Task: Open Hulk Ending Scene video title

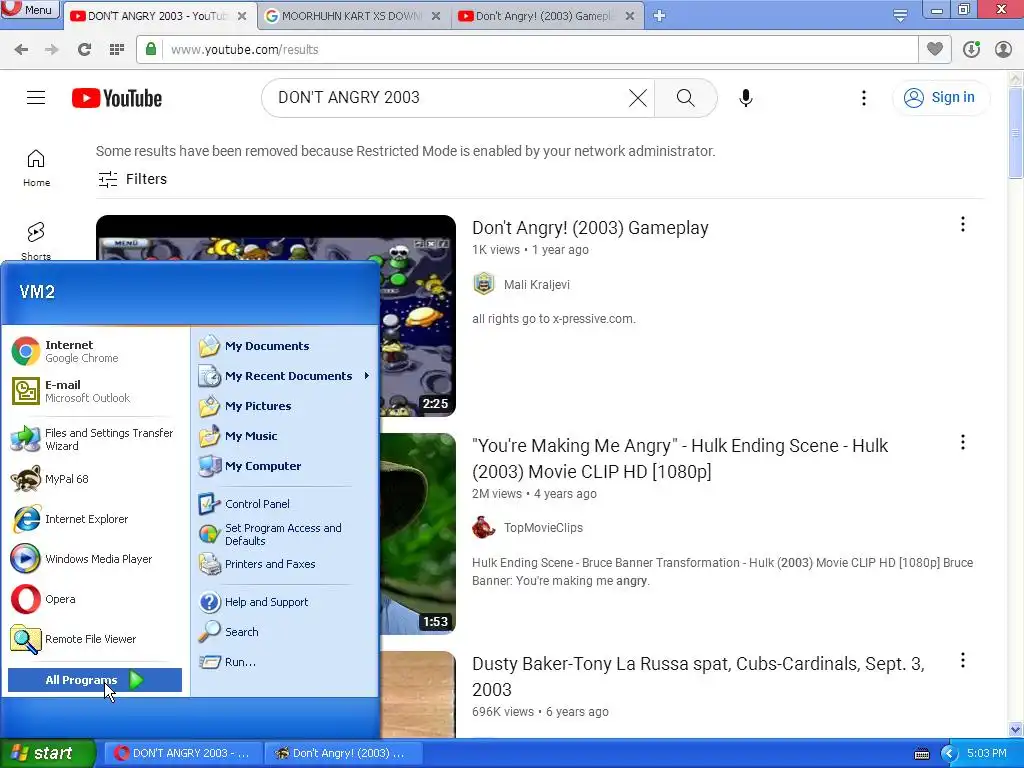Action: coord(680,458)
